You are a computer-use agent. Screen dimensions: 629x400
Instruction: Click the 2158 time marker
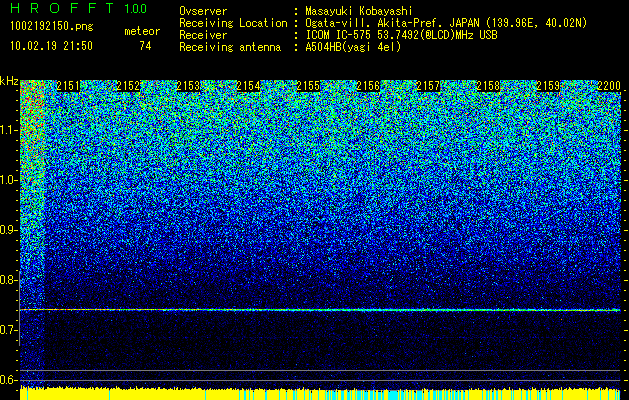tap(489, 86)
